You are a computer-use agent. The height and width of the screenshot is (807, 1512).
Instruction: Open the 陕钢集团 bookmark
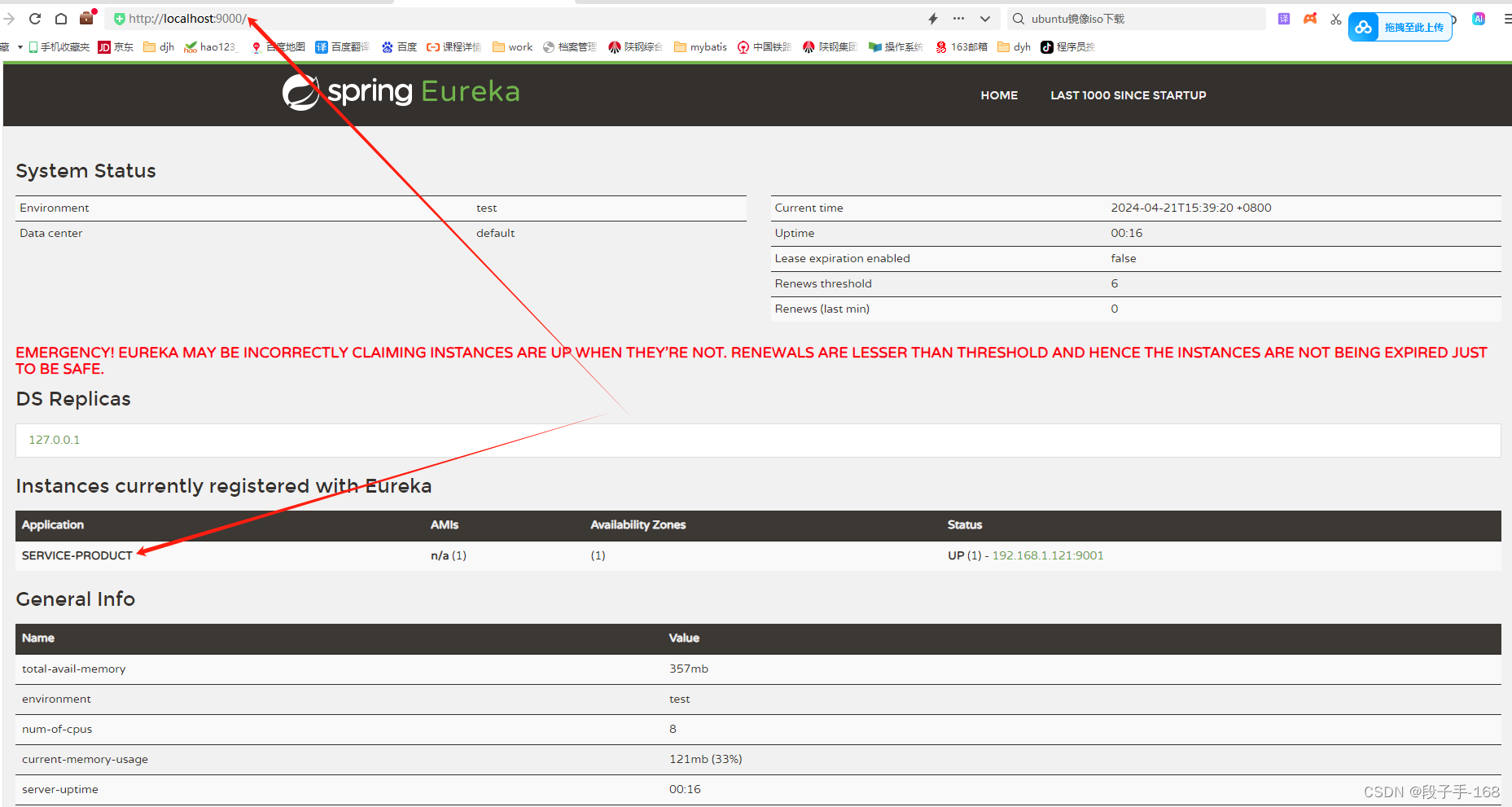(831, 47)
